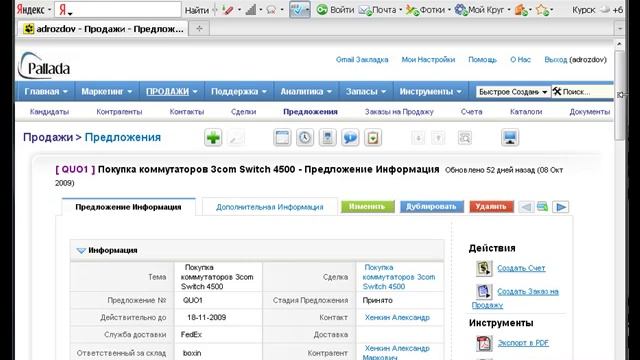Screen dimensions: 640x360
Task: Expand the Маркетинг menu
Action: point(107,91)
